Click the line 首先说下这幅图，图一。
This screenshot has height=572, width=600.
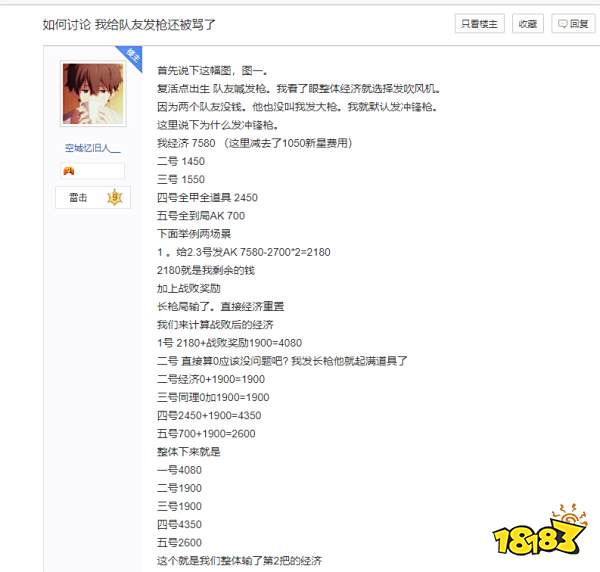click(x=213, y=70)
